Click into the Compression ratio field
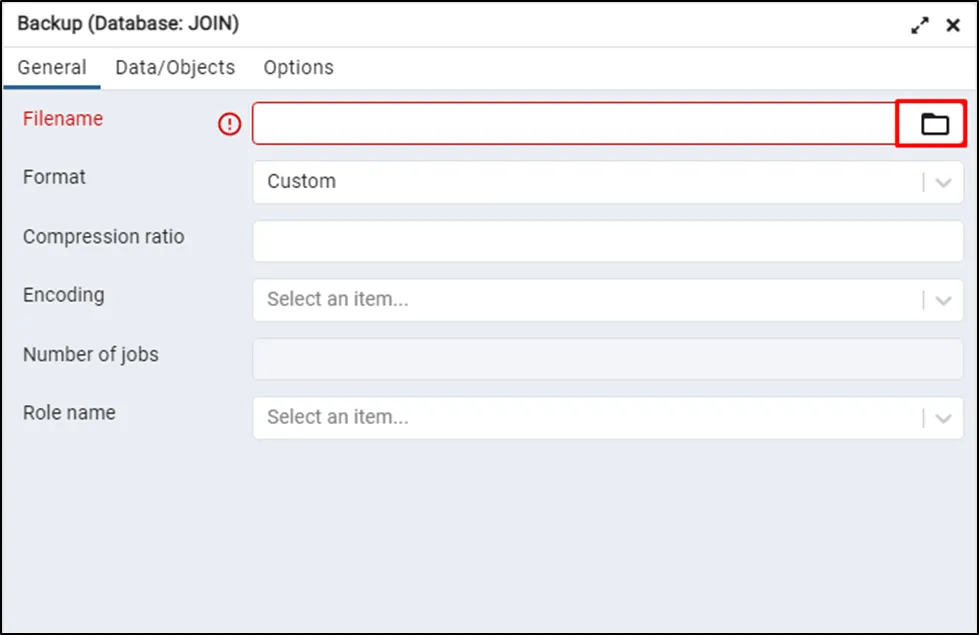 [x=607, y=241]
